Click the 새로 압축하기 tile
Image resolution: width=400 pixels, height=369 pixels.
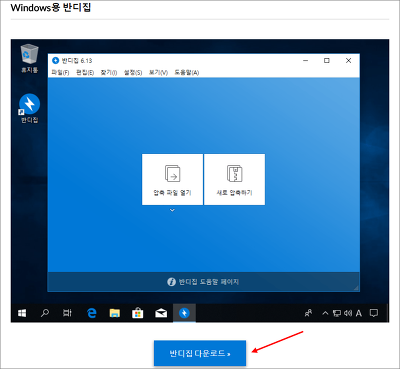(x=235, y=179)
